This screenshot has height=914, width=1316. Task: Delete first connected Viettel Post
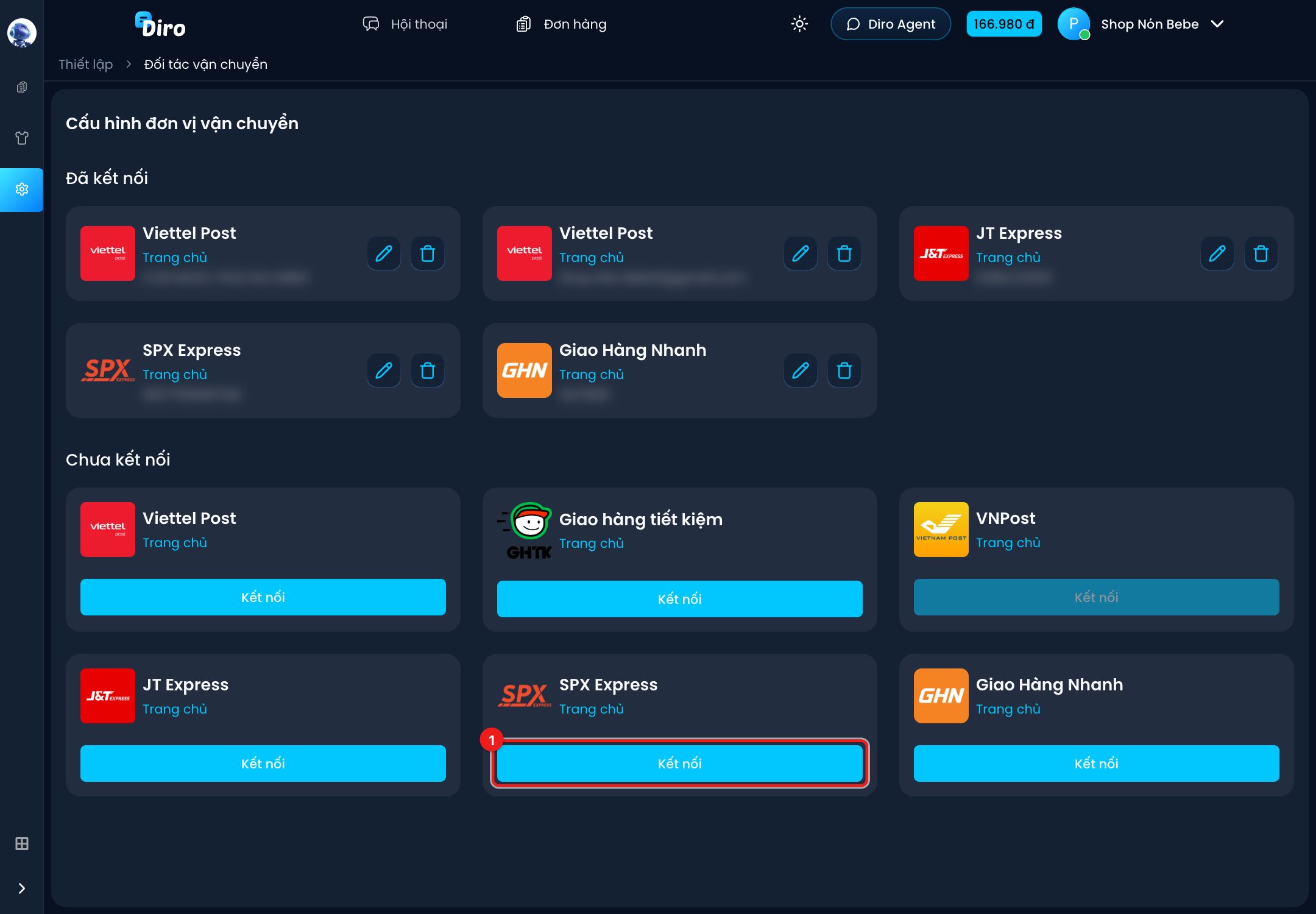click(428, 253)
